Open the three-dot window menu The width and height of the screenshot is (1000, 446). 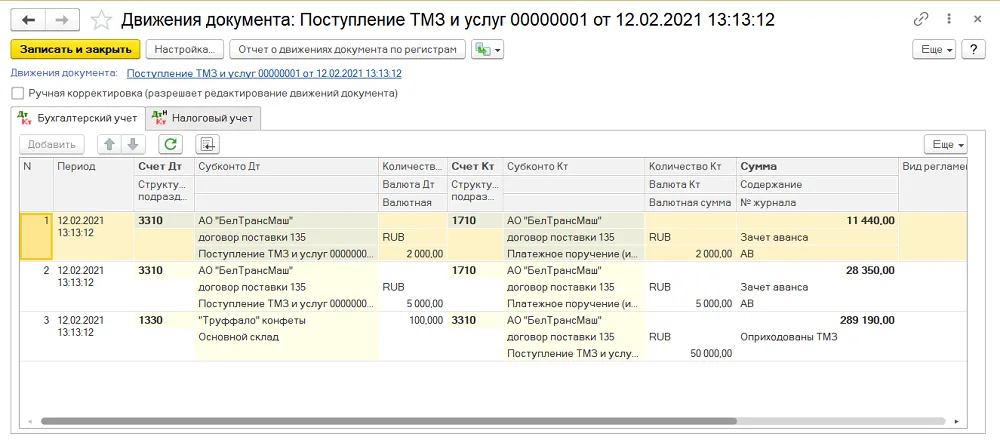click(950, 20)
